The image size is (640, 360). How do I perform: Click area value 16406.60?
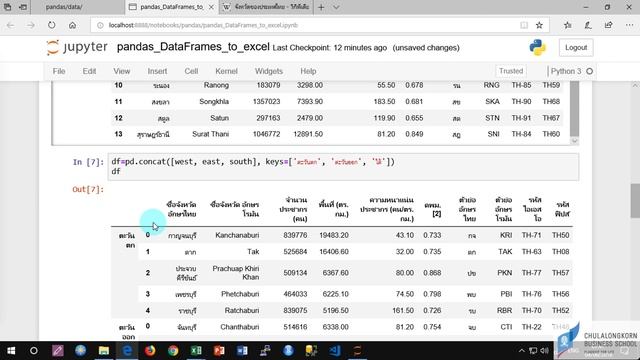(x=334, y=251)
